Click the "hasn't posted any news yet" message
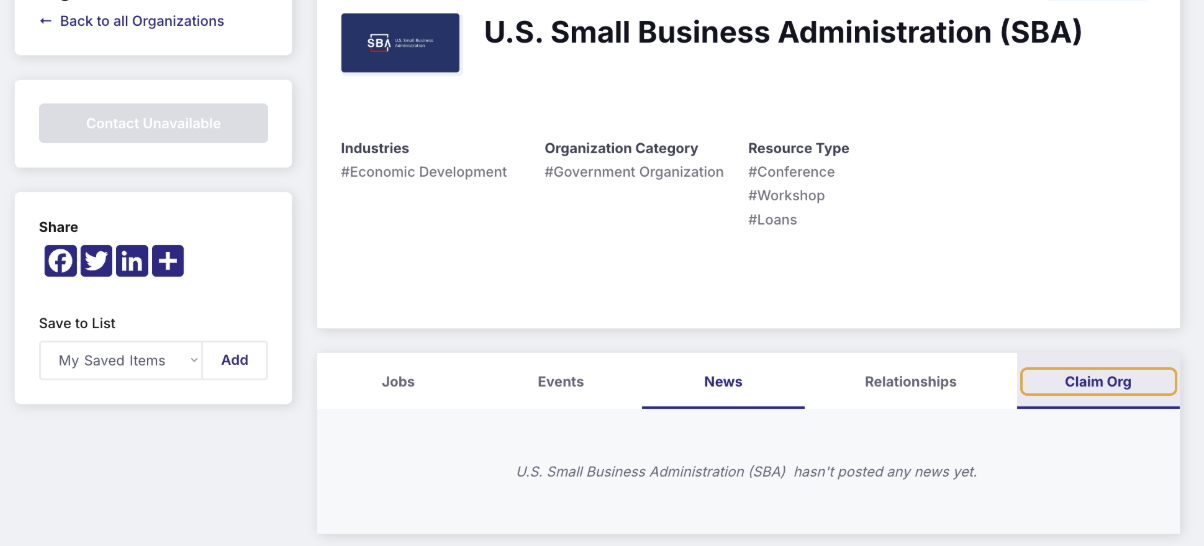Screen dimensions: 1204x546 pyautogui.click(x=746, y=471)
